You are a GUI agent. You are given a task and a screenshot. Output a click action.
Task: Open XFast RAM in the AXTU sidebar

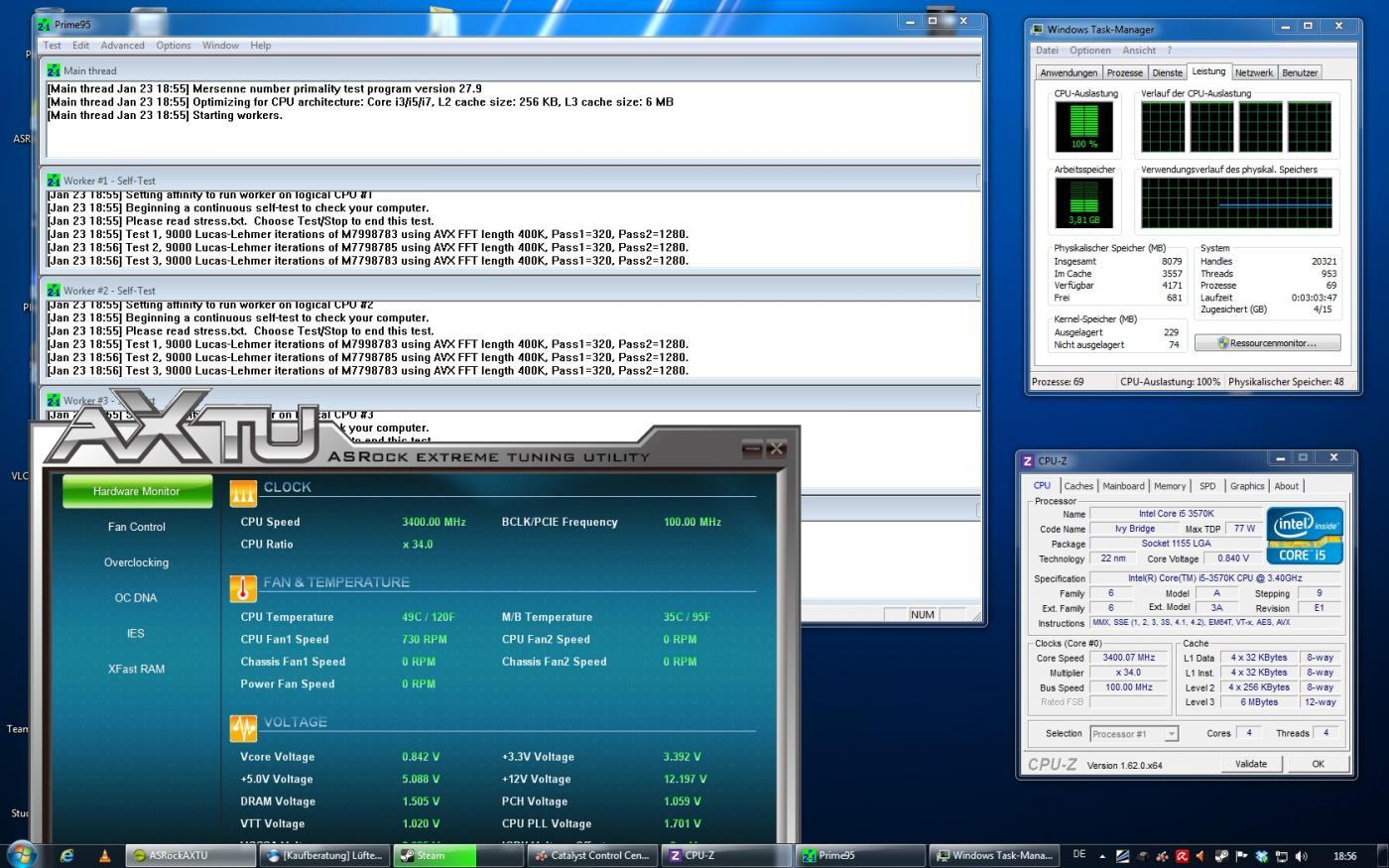137,670
